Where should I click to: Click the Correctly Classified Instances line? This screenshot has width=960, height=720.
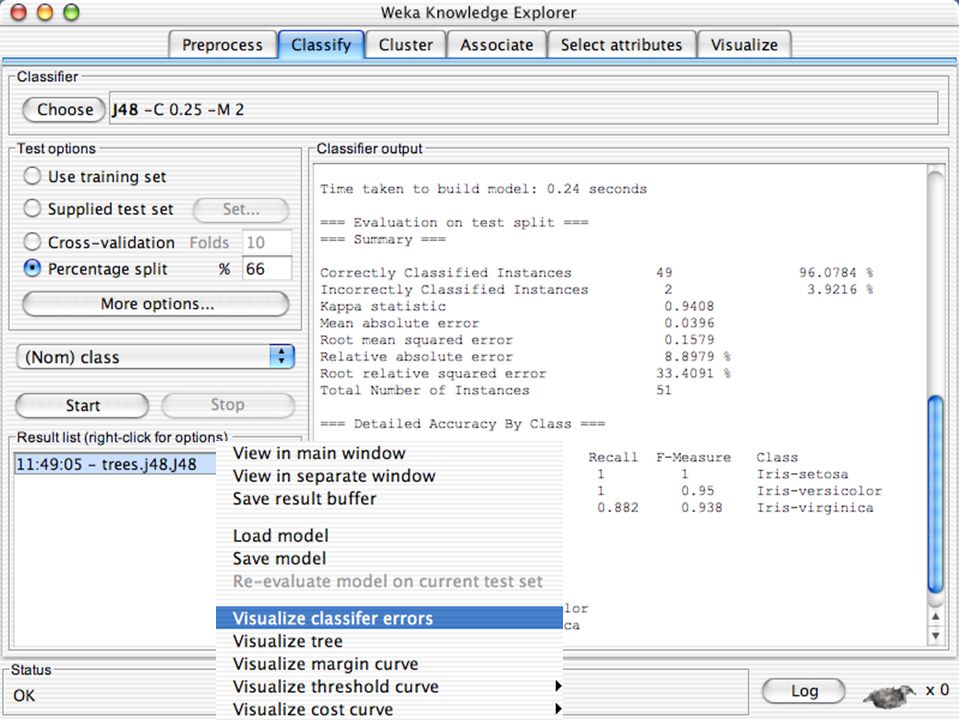pos(596,272)
